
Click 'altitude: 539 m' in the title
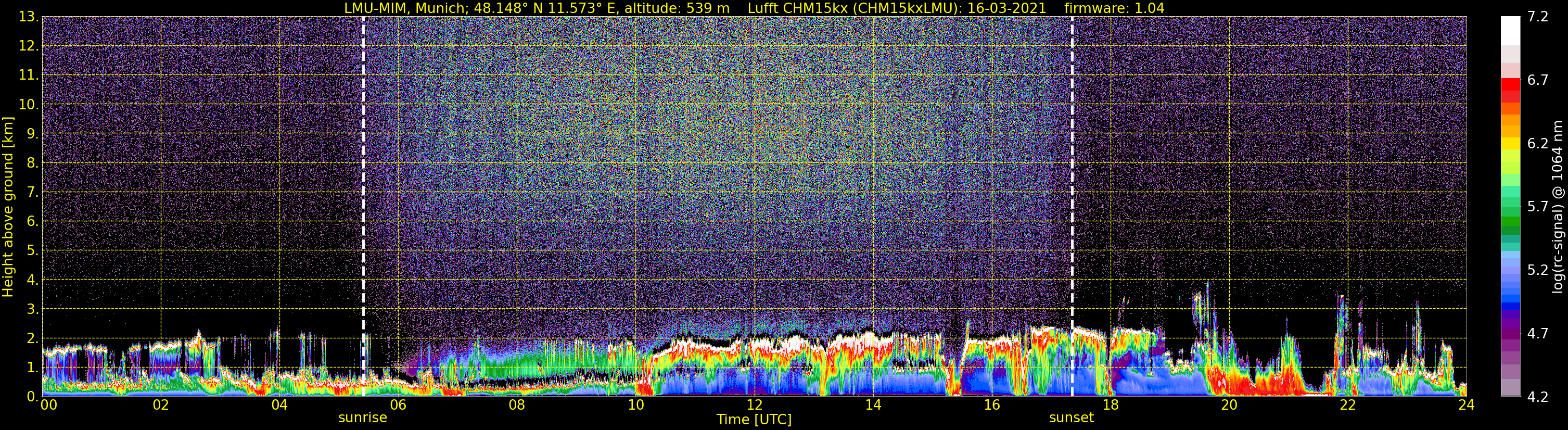pos(677,8)
